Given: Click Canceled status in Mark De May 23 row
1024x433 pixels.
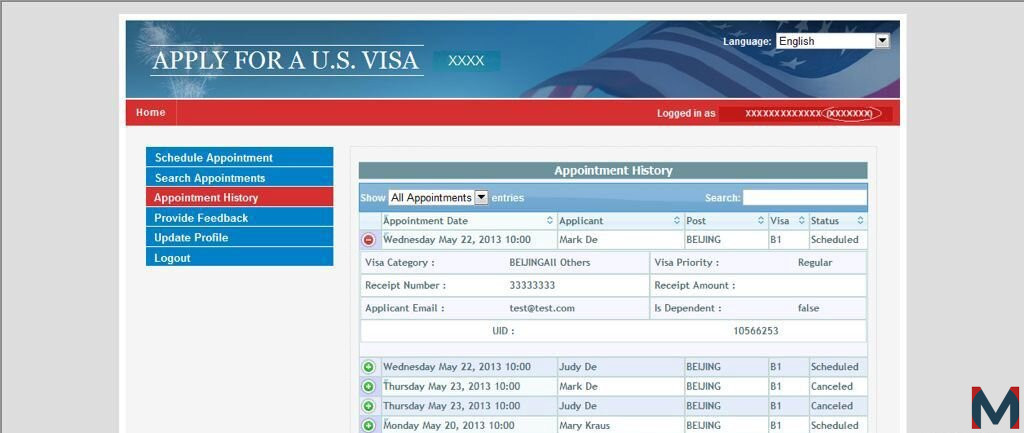Looking at the screenshot, I should click(838, 387).
